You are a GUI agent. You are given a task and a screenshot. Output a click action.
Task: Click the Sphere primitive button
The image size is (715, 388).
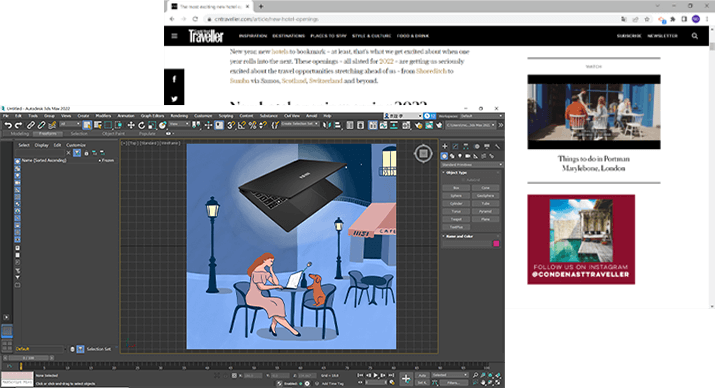pyautogui.click(x=456, y=196)
